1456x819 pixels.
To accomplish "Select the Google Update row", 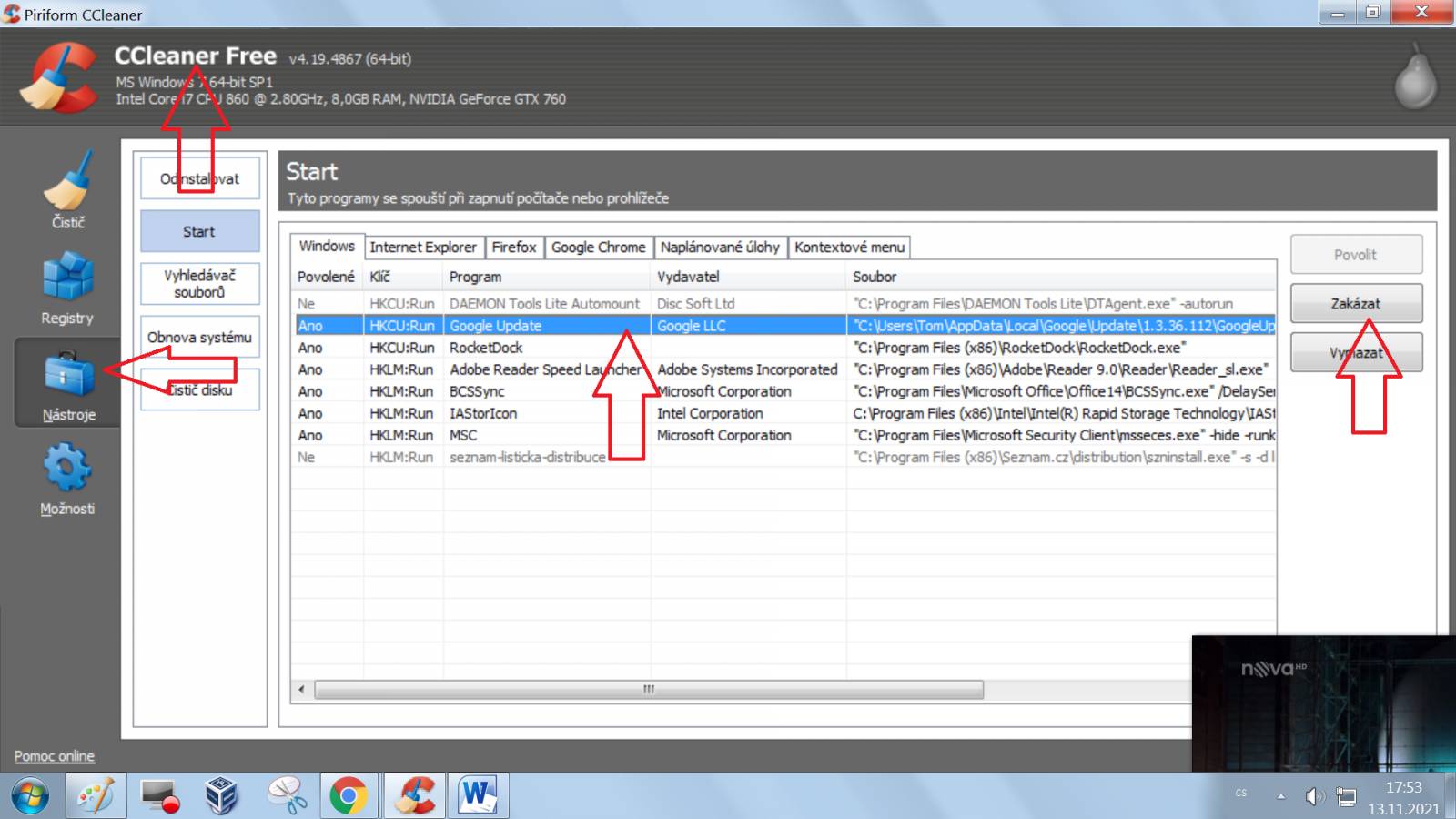I will point(784,326).
